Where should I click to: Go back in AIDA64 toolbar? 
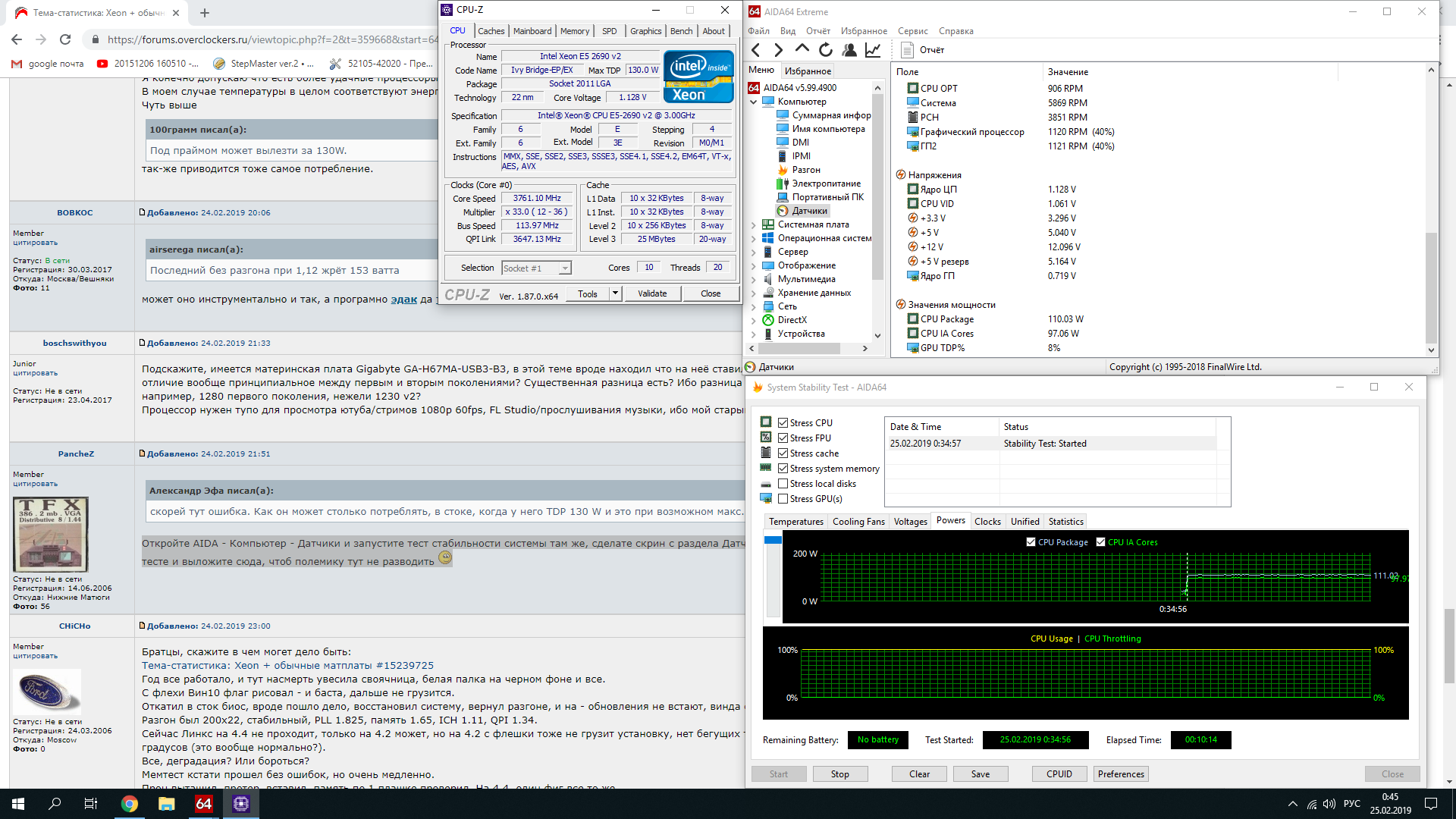[756, 50]
